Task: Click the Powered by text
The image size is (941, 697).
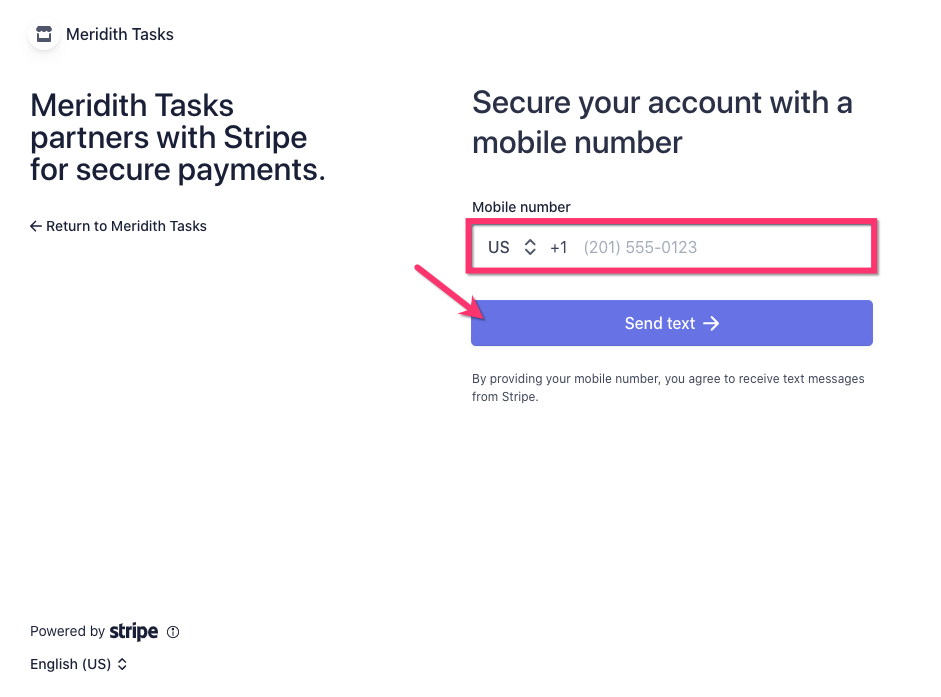Action: click(67, 631)
